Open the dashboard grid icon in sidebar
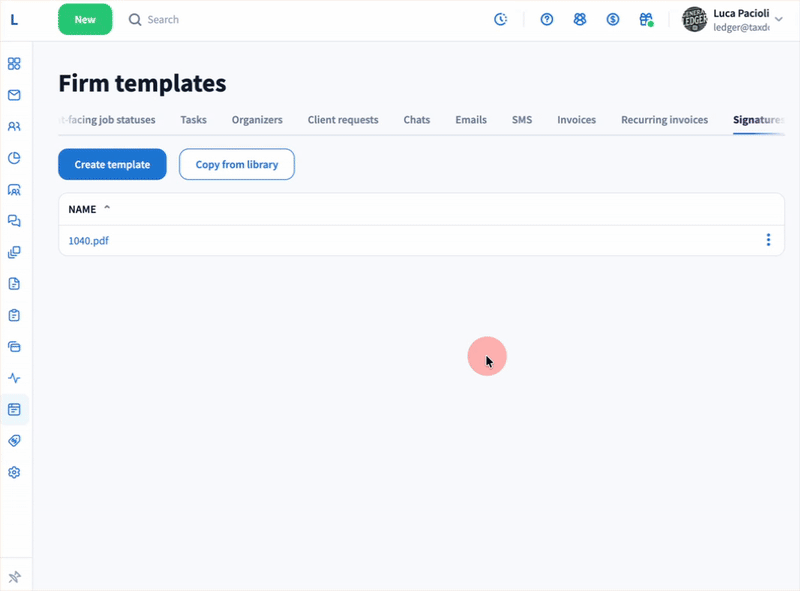This screenshot has height=591, width=800. coord(14,64)
